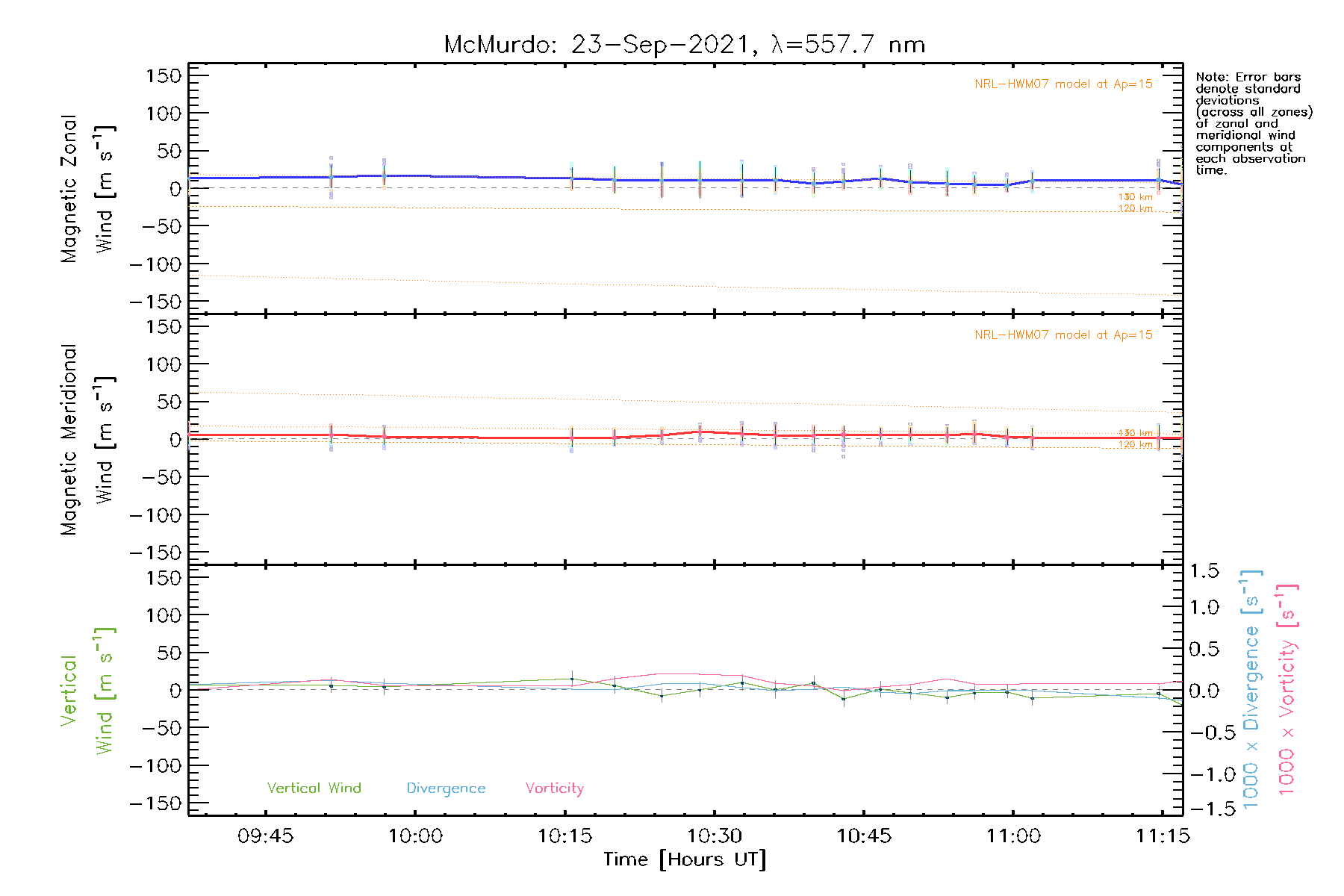Click the Magnetic Zonal Wind axis title
This screenshot has width=1344, height=896.
coord(86,189)
